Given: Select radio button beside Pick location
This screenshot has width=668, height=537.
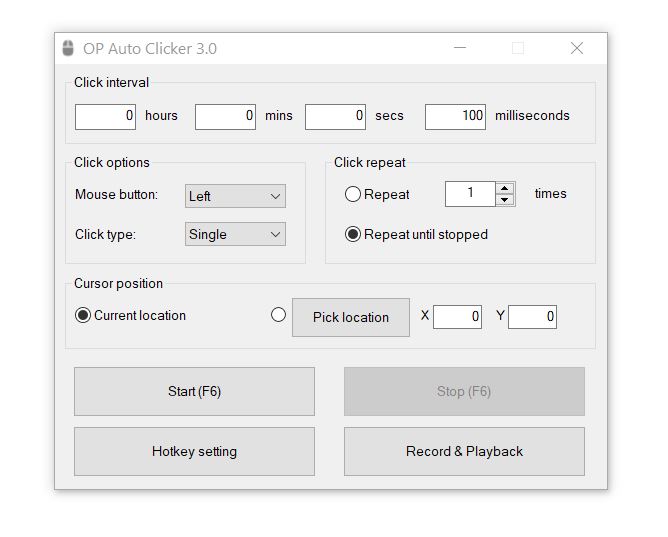Looking at the screenshot, I should [279, 315].
